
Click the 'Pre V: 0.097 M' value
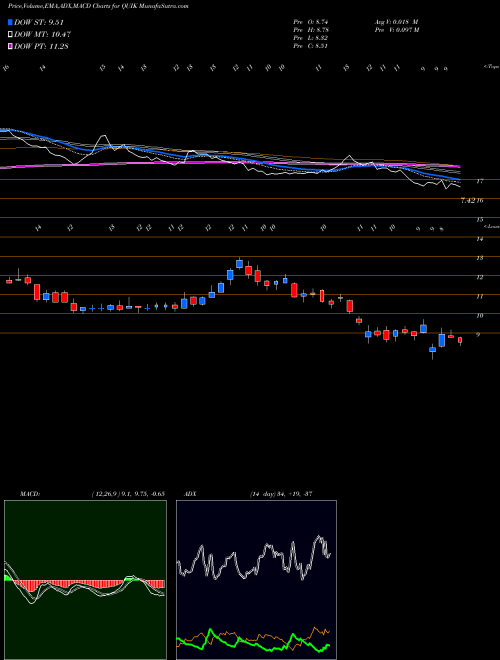[396, 29]
